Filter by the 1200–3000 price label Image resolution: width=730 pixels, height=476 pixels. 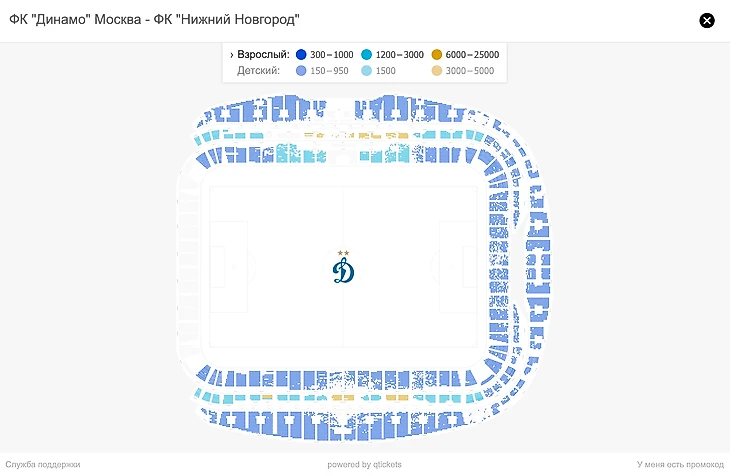pos(400,54)
